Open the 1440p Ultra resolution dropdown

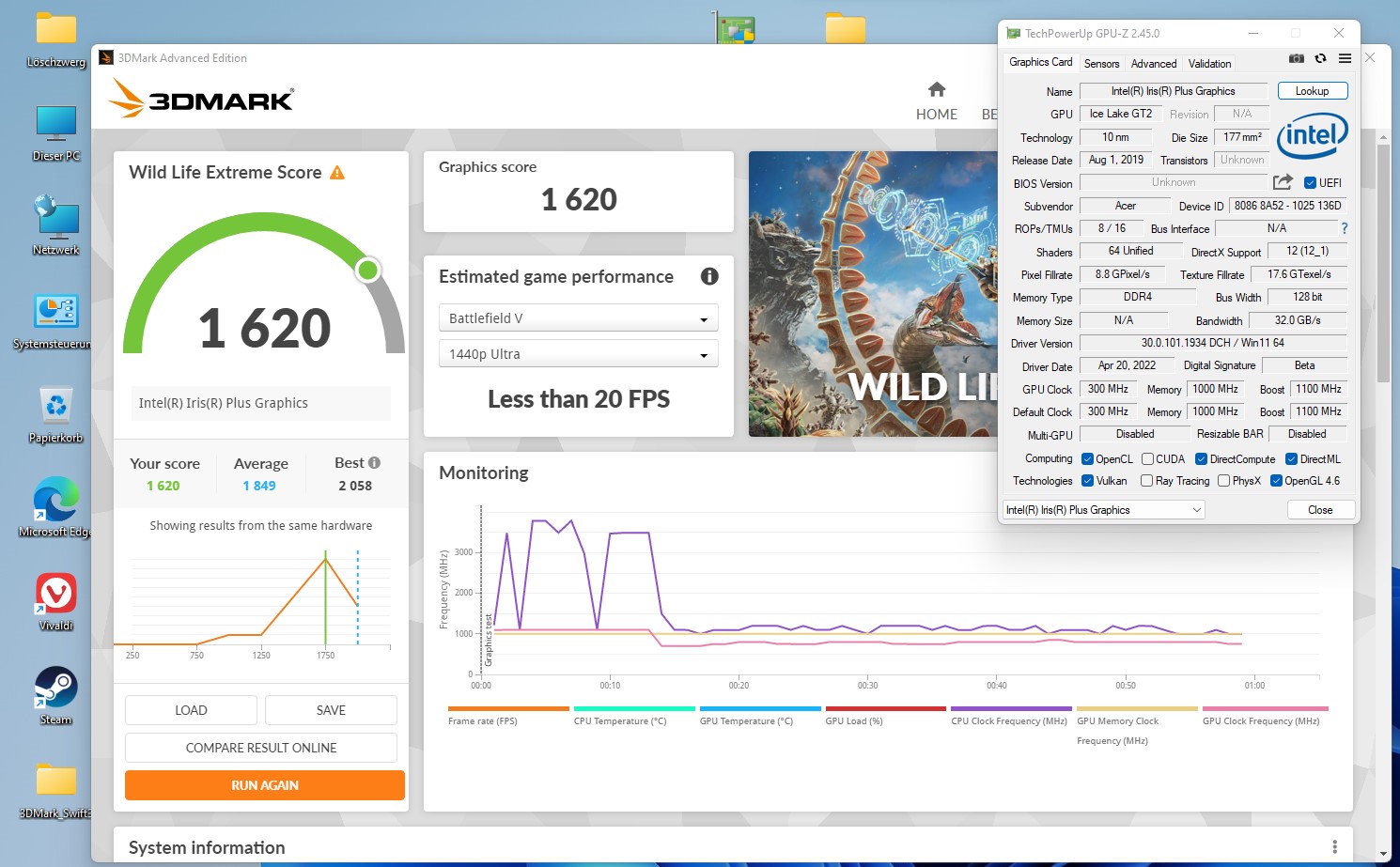pyautogui.click(x=579, y=354)
